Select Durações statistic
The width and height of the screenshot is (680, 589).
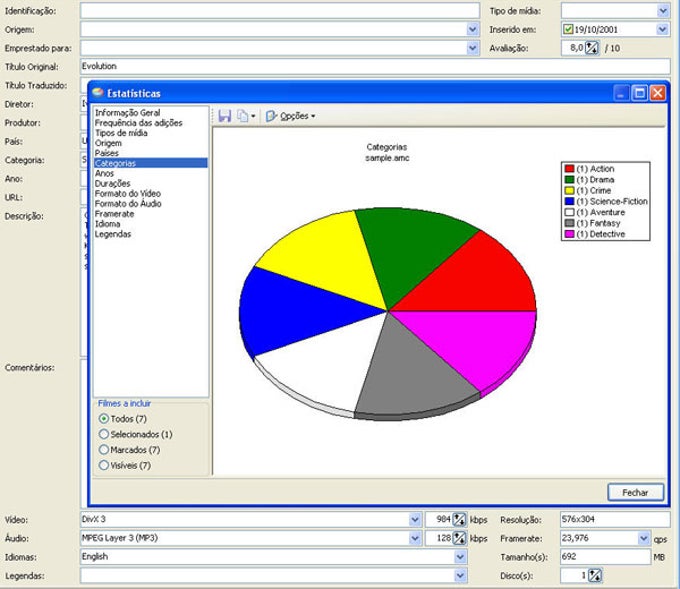click(112, 183)
